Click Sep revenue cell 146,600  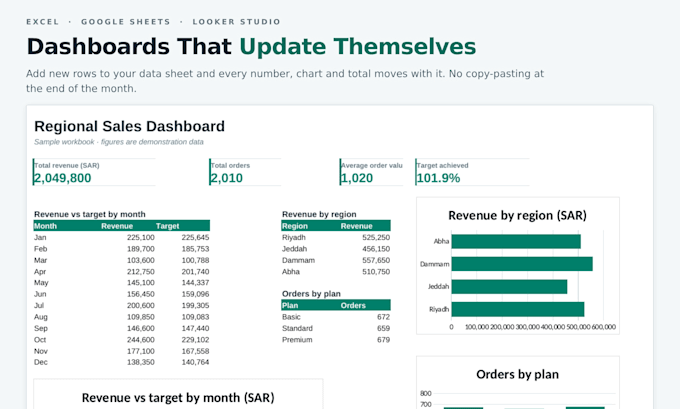[141, 328]
